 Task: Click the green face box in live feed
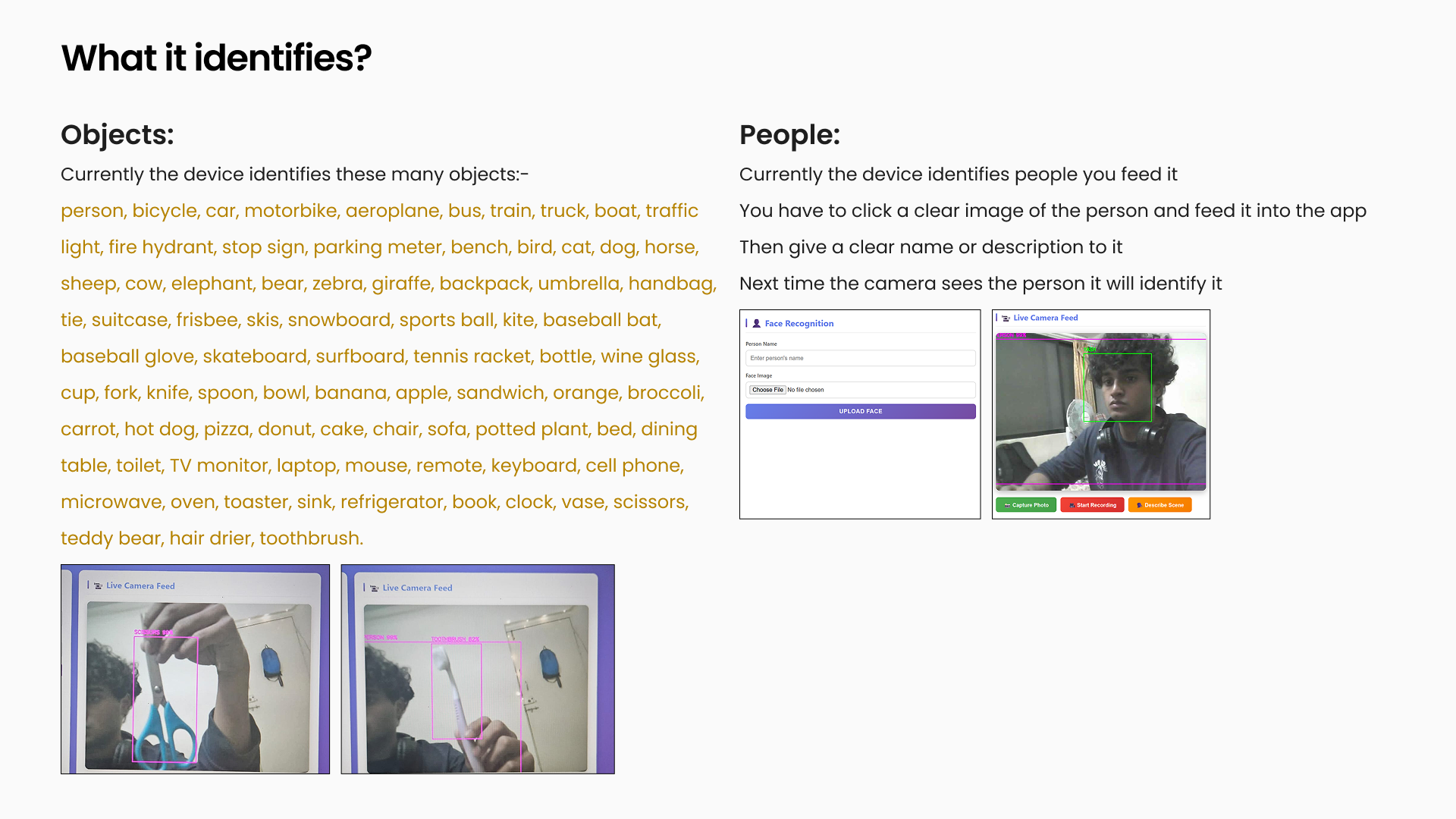tap(1118, 388)
